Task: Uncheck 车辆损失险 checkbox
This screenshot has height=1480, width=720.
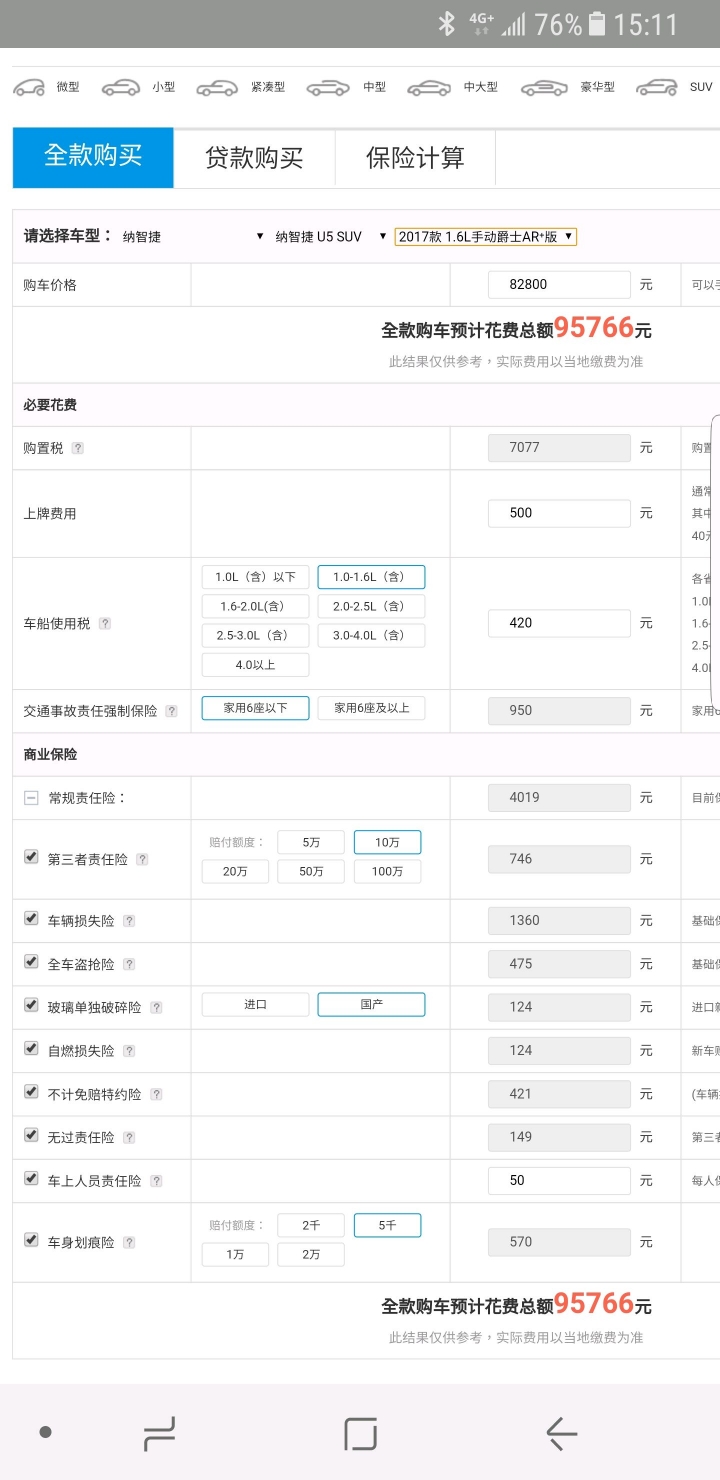Action: point(32,919)
